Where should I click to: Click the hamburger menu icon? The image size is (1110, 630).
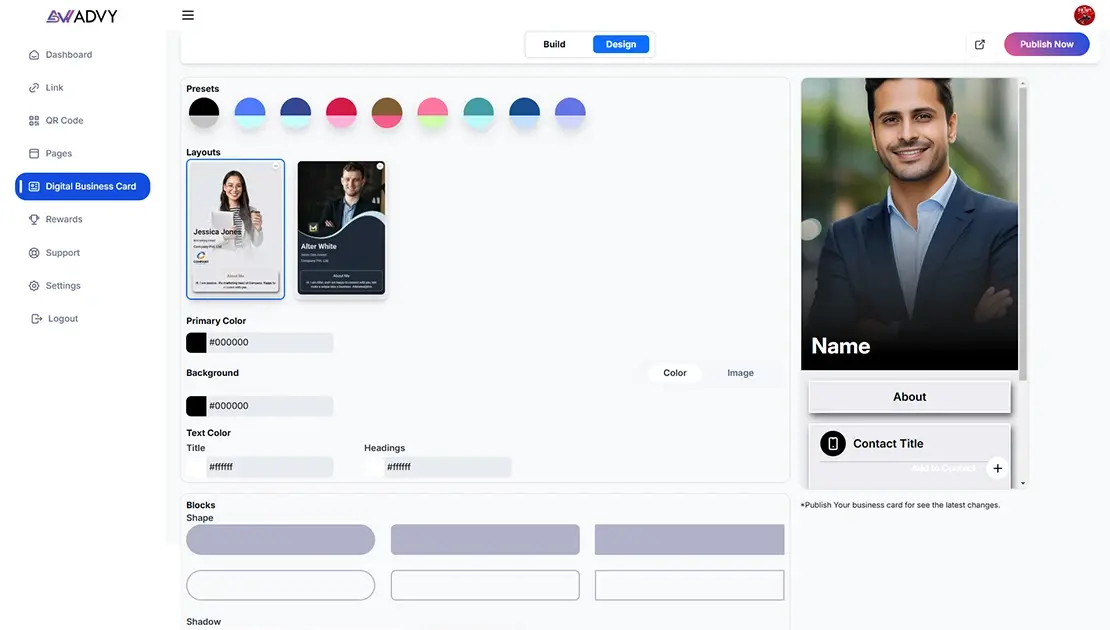point(188,15)
